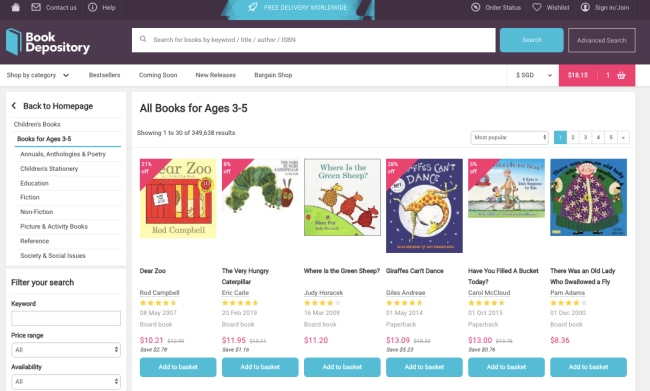
Task: Open the Most popular sort dropdown
Action: click(509, 137)
